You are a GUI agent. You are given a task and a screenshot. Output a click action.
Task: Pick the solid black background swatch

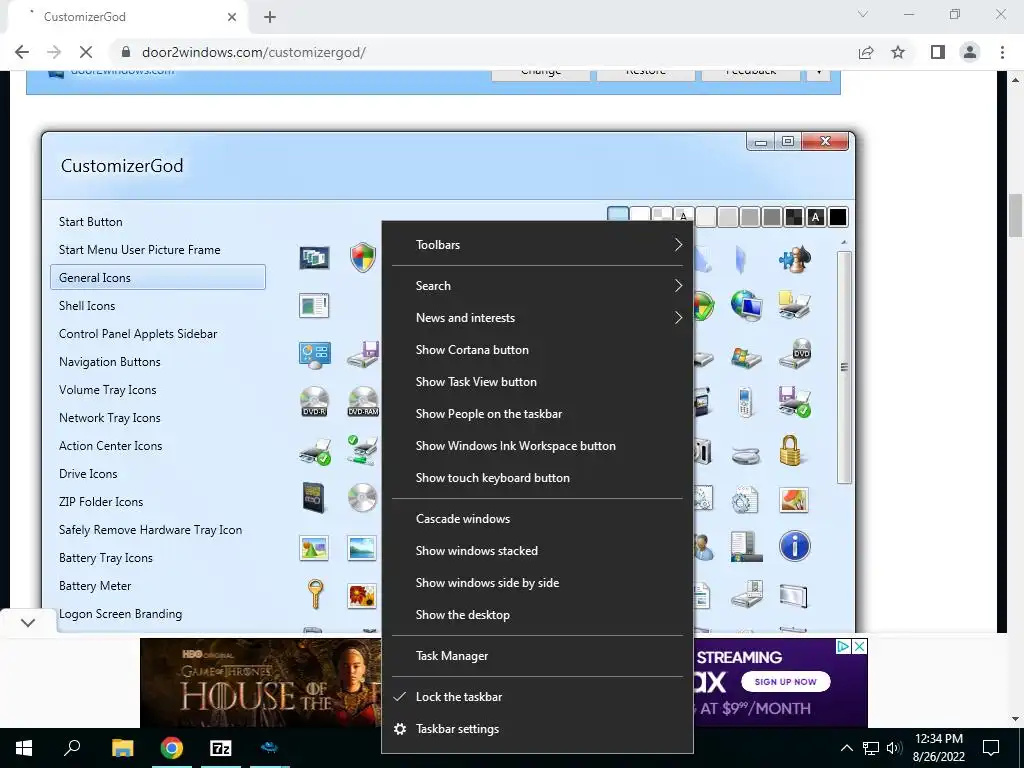coord(837,217)
